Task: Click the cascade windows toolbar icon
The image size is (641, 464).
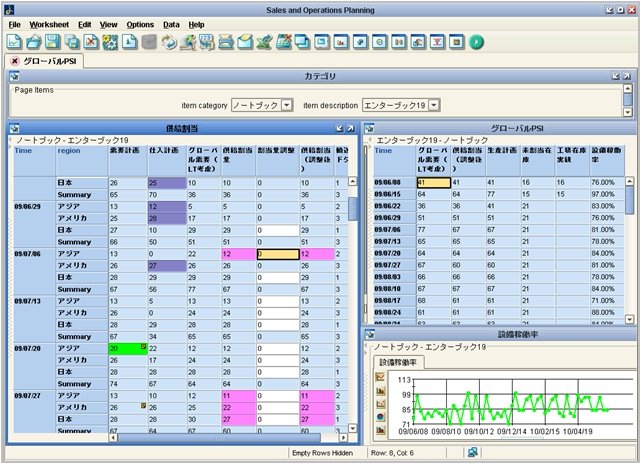Action: [303, 42]
